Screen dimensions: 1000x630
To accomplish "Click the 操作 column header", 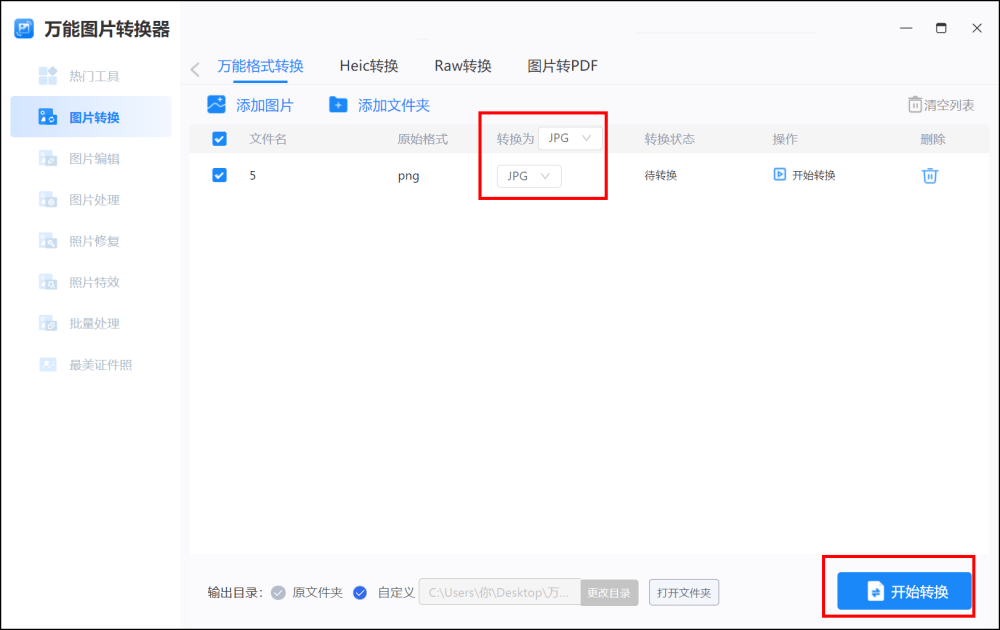I will (x=785, y=139).
